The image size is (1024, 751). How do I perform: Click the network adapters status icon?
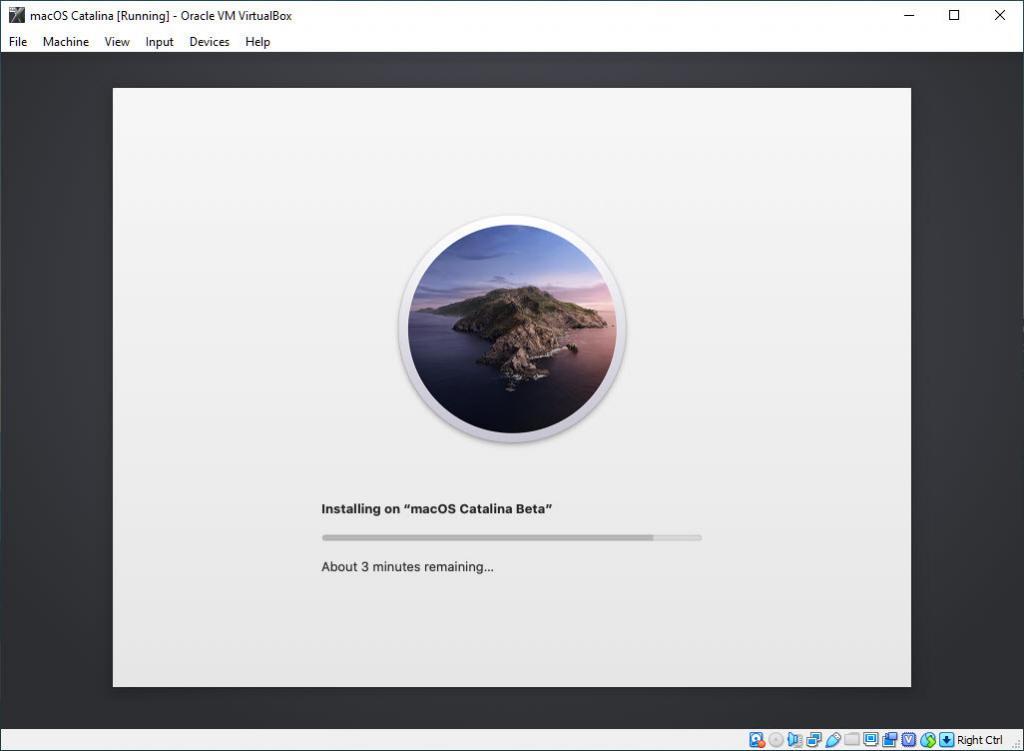click(x=813, y=739)
